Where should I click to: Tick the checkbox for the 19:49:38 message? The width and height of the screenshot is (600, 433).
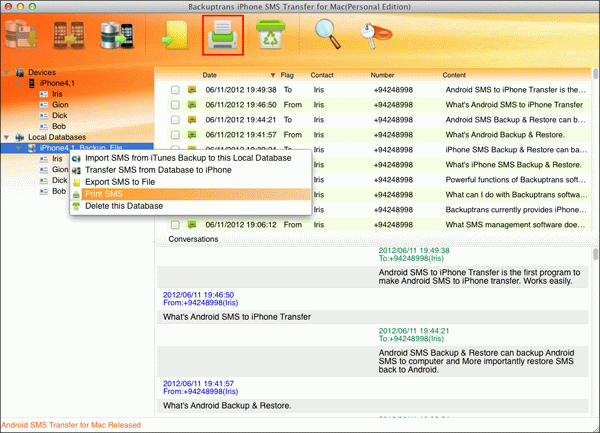[175, 90]
